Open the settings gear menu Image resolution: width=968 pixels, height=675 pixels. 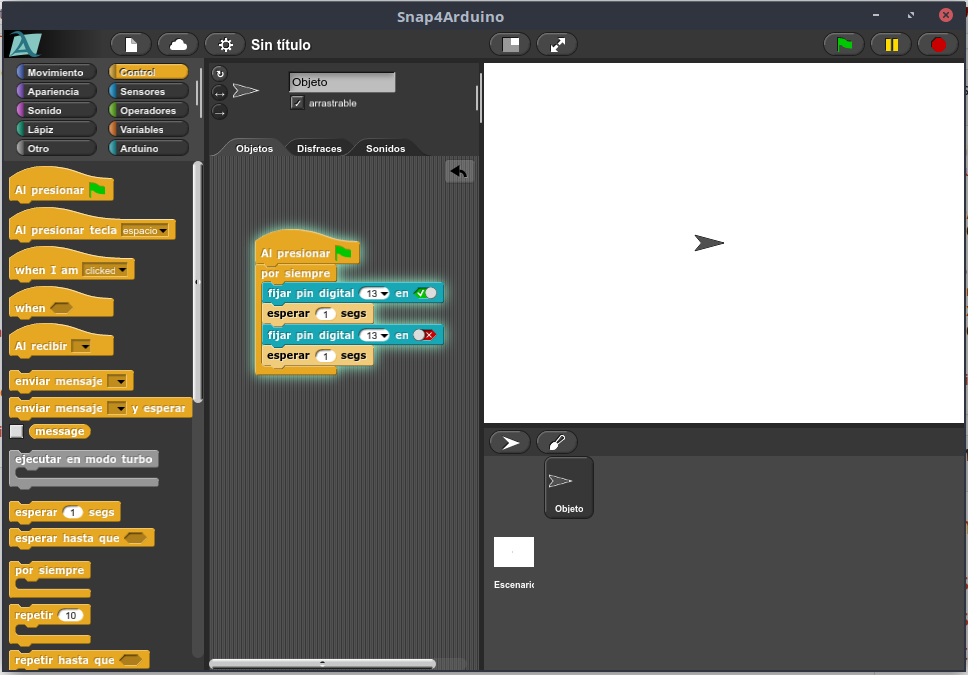225,45
